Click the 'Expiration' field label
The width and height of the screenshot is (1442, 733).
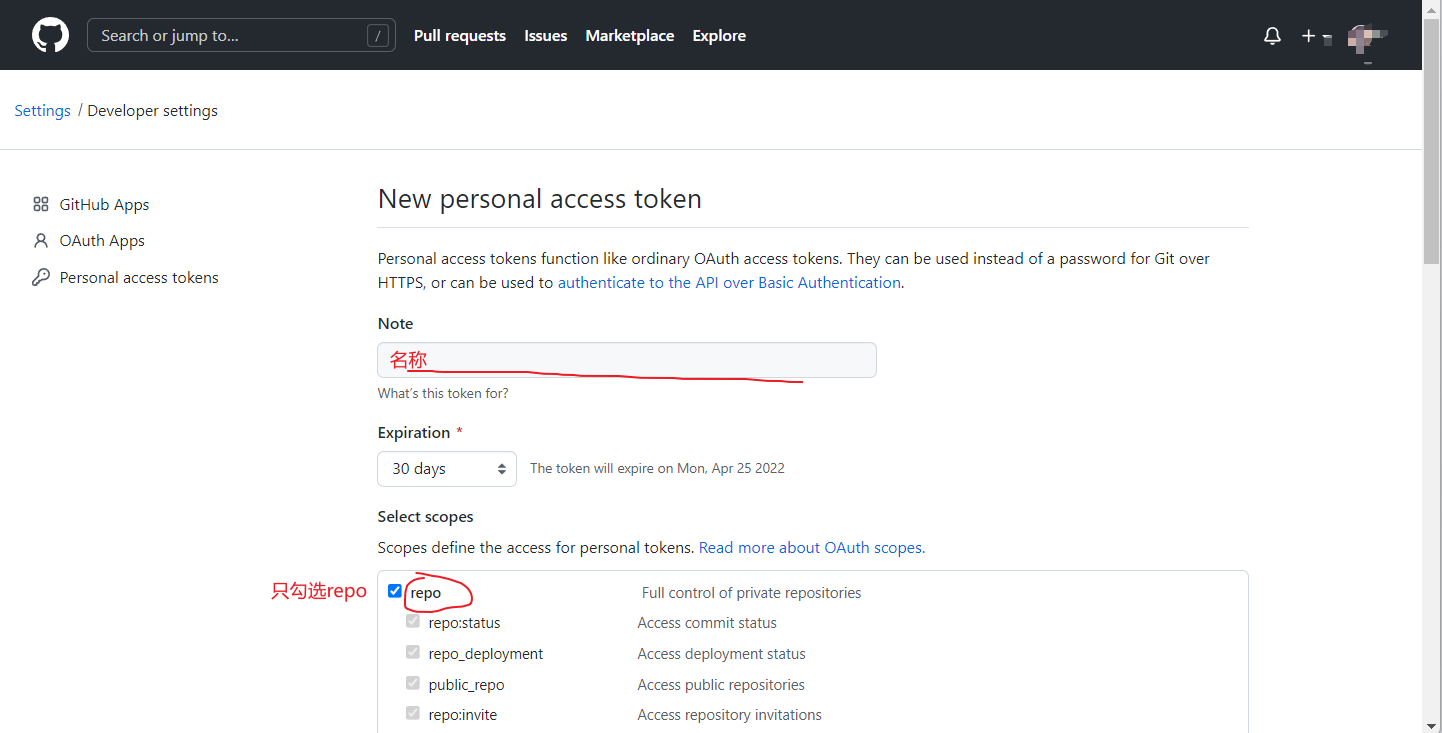click(414, 433)
